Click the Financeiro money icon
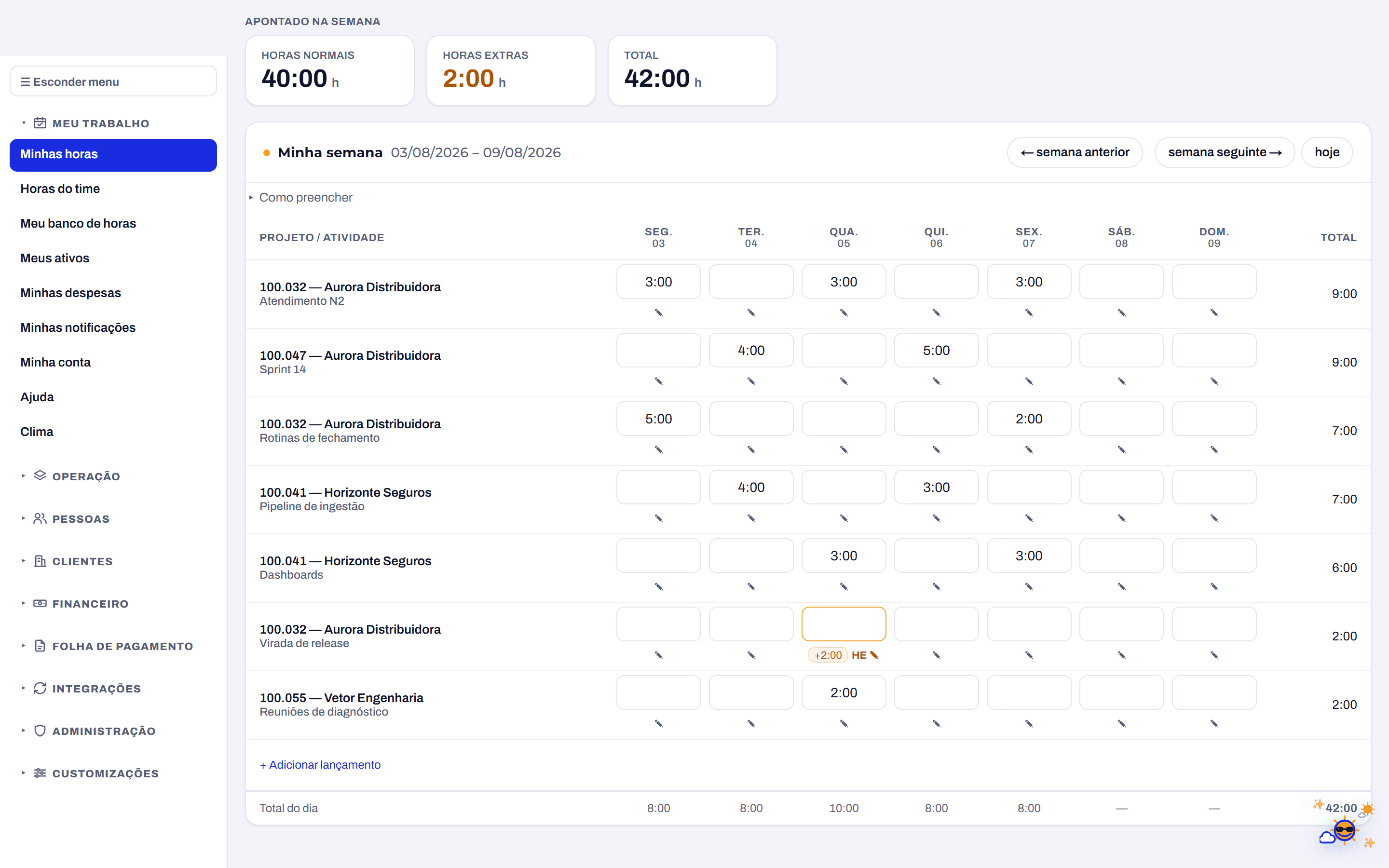This screenshot has height=868, width=1389. click(40, 603)
